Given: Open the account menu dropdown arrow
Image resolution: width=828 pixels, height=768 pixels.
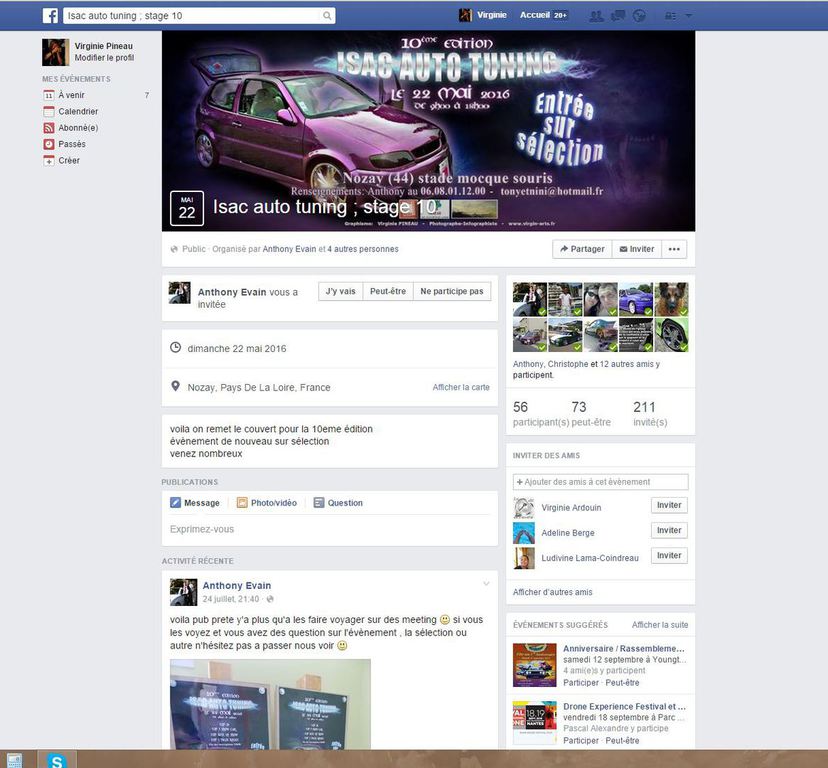Looking at the screenshot, I should pos(689,16).
